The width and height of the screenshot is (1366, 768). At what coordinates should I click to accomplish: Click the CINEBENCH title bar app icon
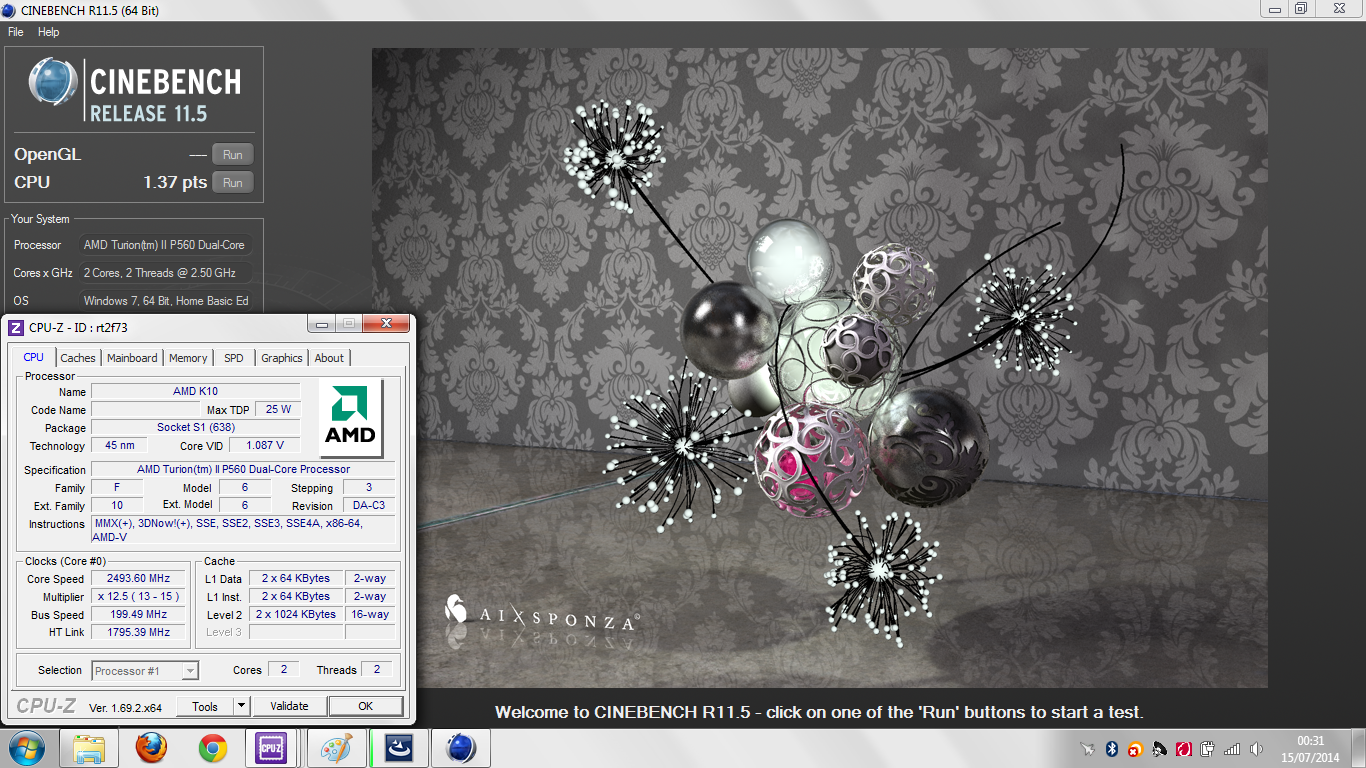pos(9,10)
